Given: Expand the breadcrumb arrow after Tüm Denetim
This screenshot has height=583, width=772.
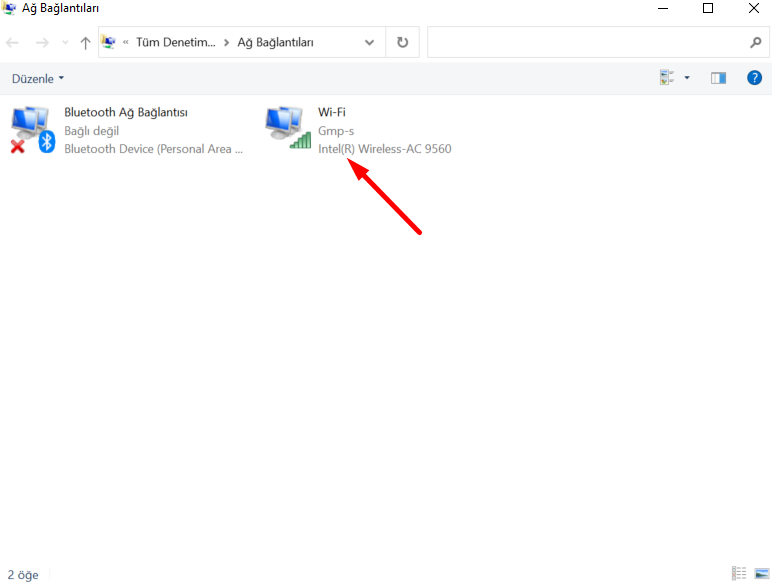Looking at the screenshot, I should 226,43.
